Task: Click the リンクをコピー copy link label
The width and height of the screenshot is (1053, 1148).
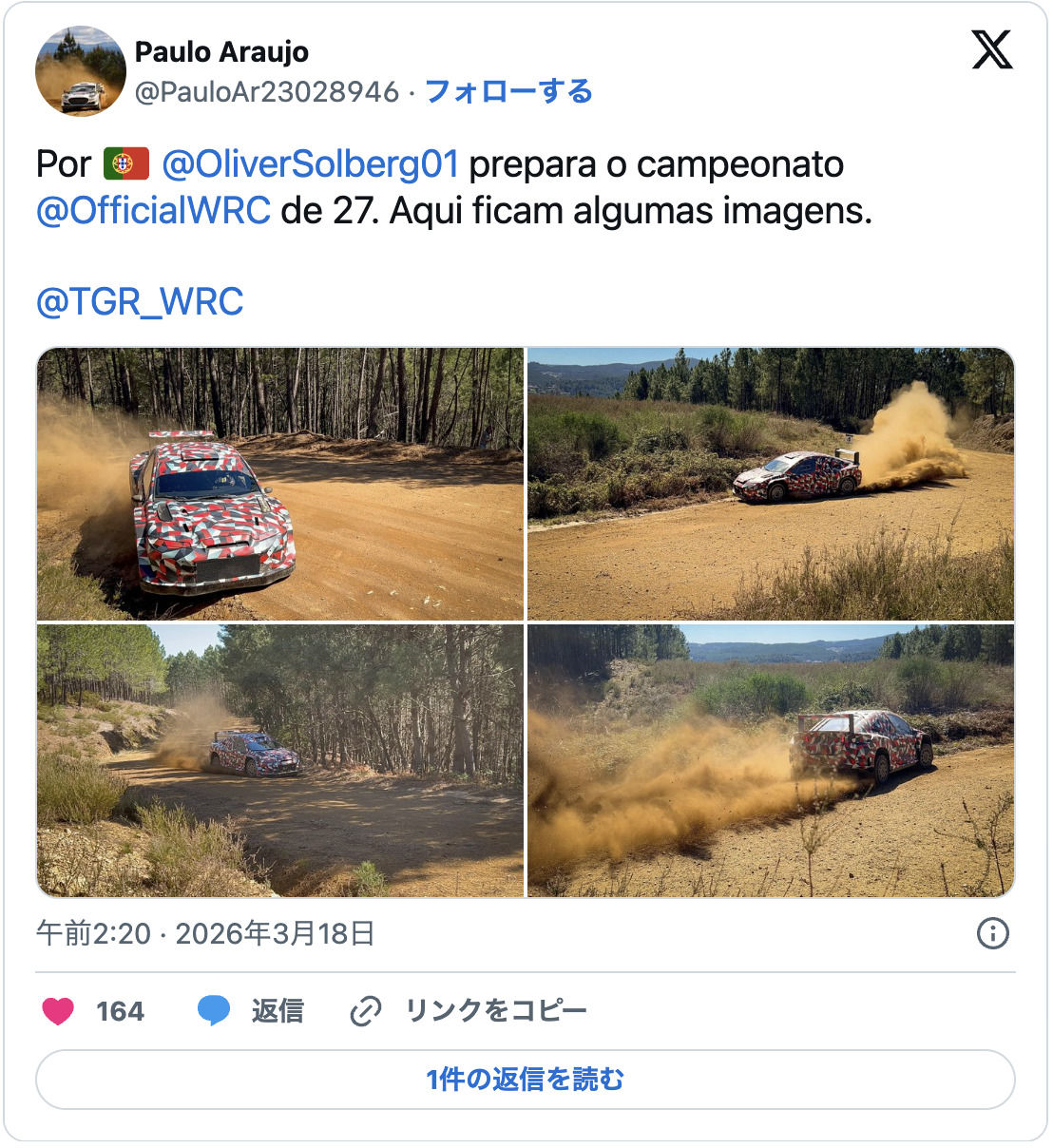Action: pos(496,1011)
